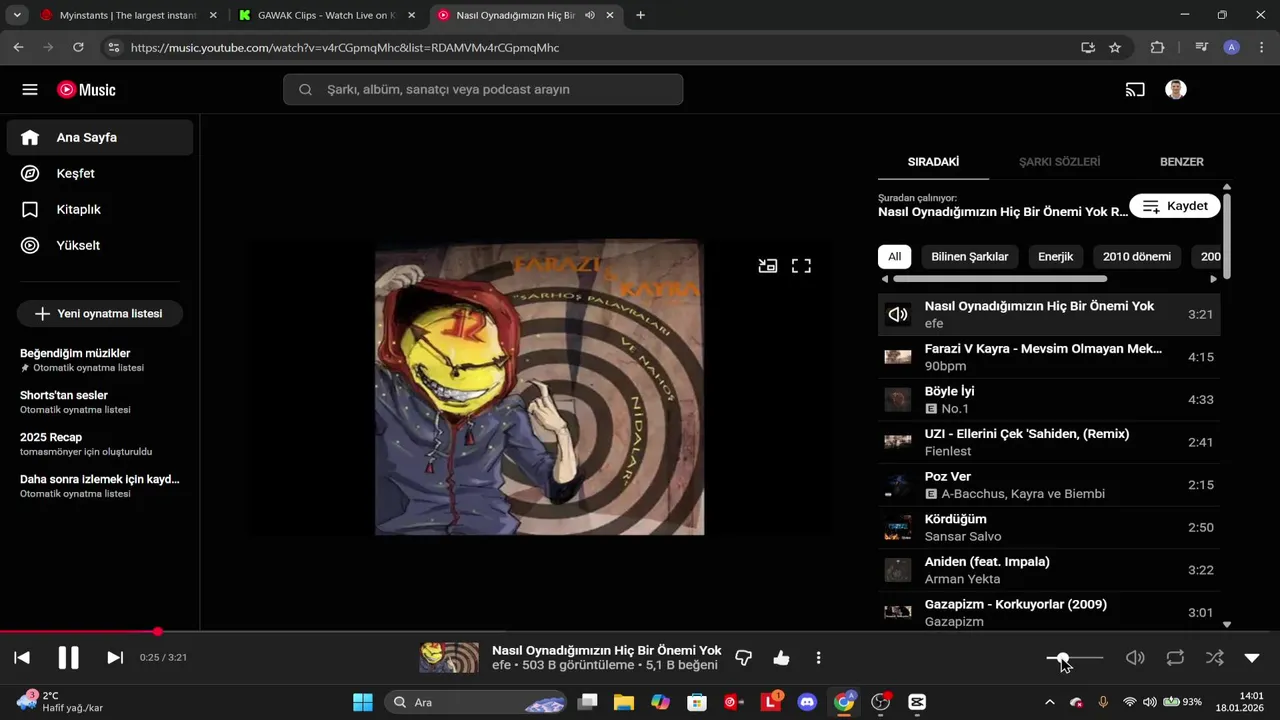
Task: Select the Enerjik filter chip
Action: point(1055,257)
